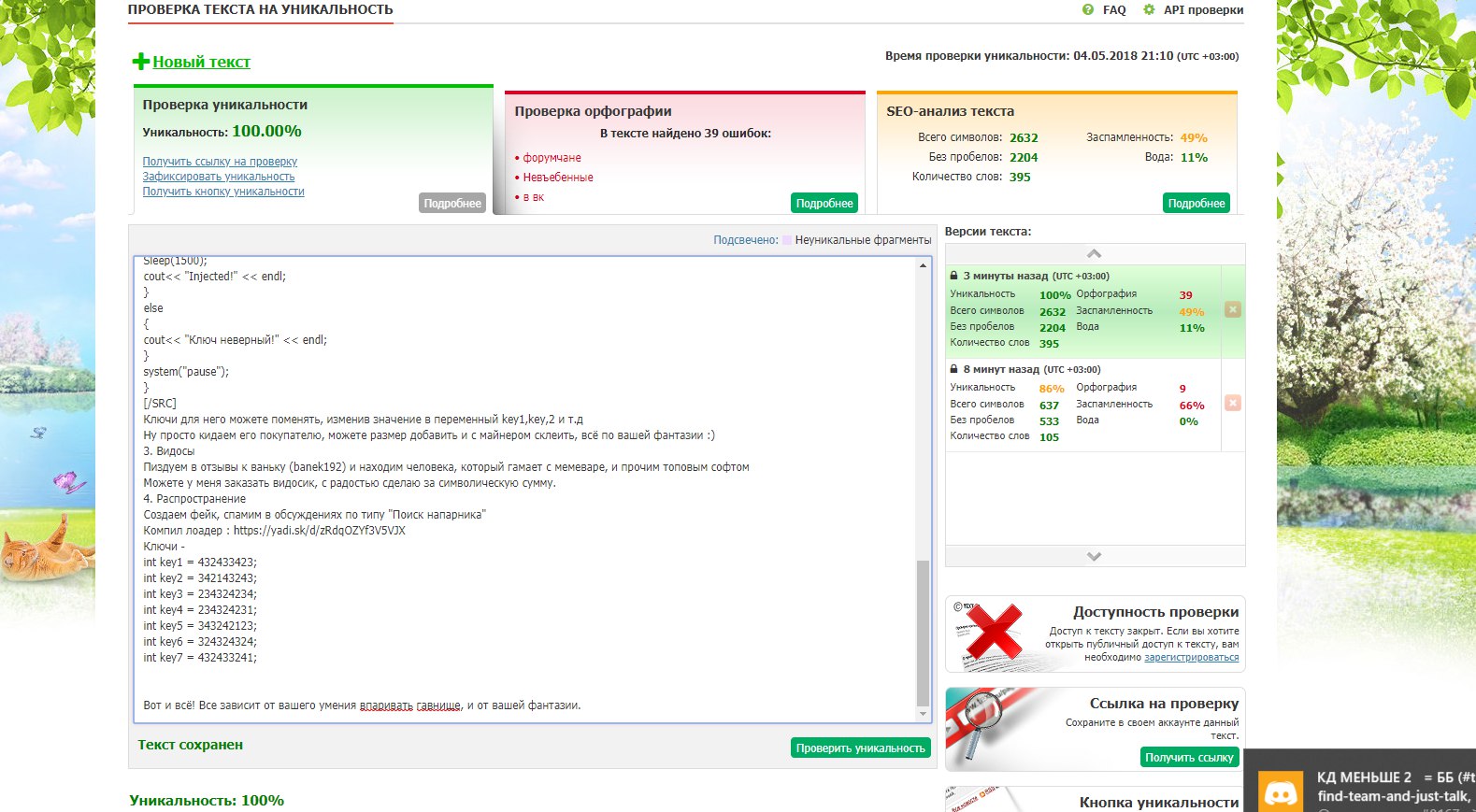Open the FAQ page

pos(1114,10)
